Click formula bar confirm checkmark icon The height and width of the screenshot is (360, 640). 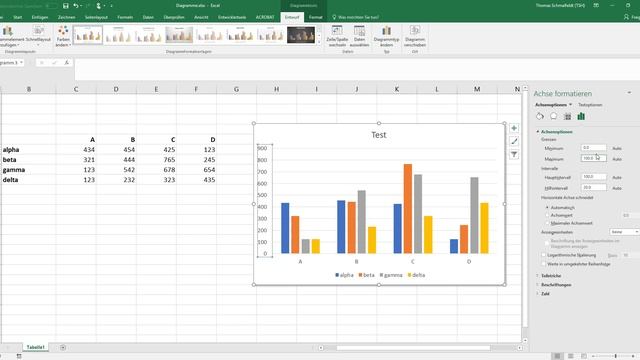(54, 62)
